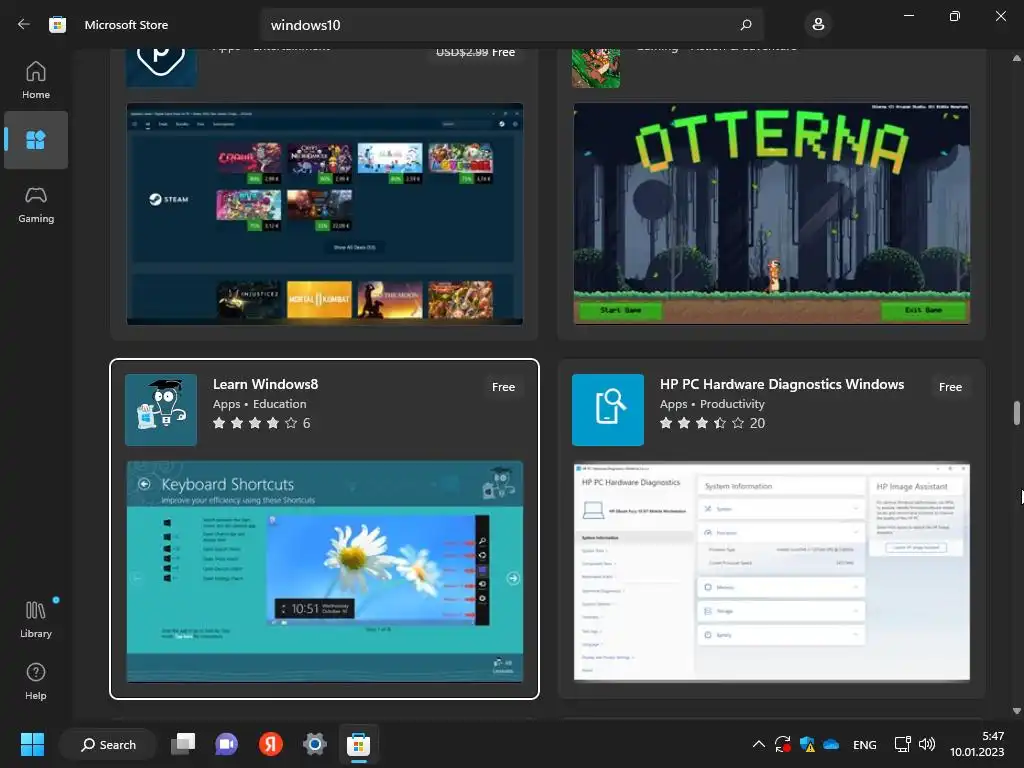Open the clock showing 5:47
Image resolution: width=1024 pixels, height=768 pixels.
click(x=977, y=744)
